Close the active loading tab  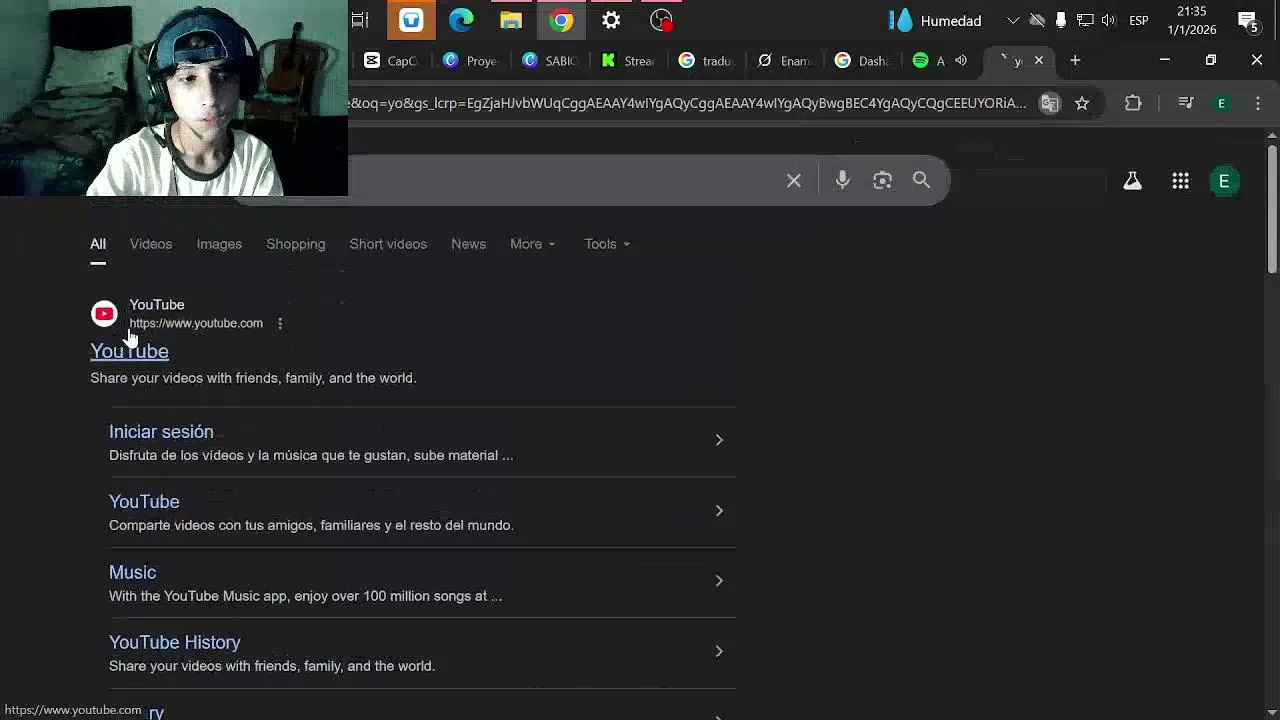point(1038,61)
